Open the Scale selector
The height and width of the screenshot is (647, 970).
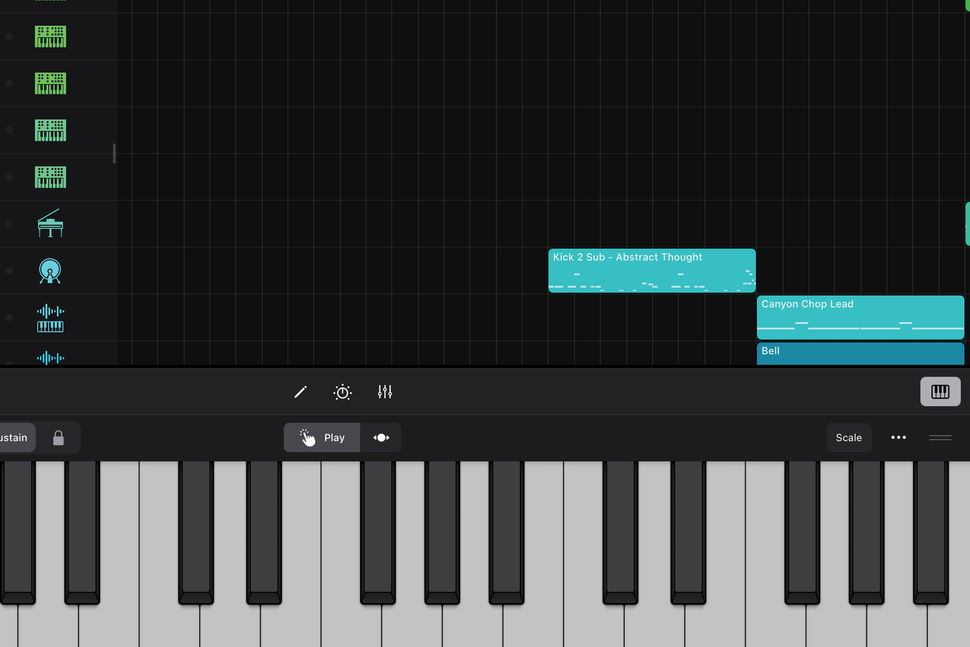[x=848, y=437]
